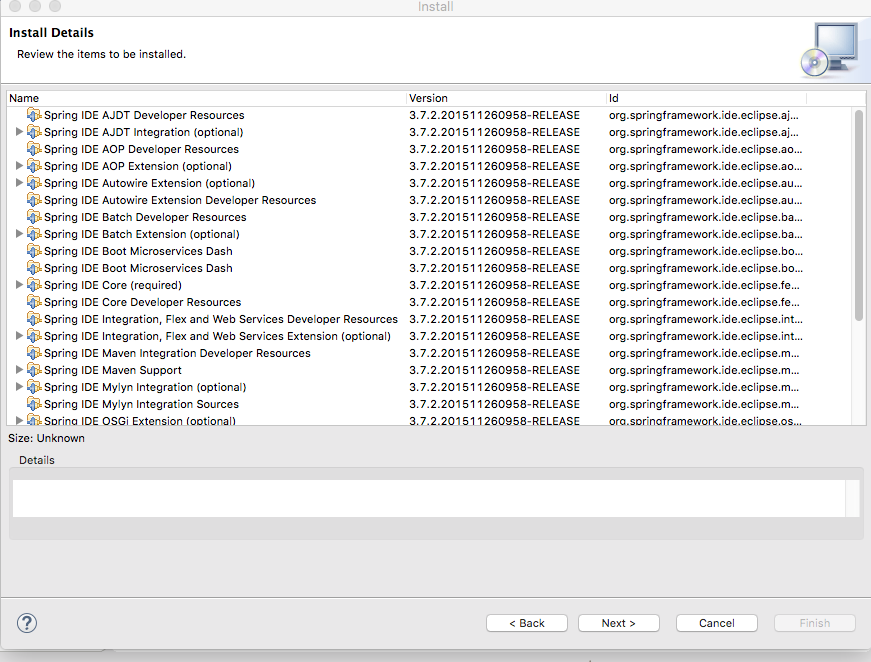
Task: Expand Spring IDE Core (required)
Action: (19, 284)
